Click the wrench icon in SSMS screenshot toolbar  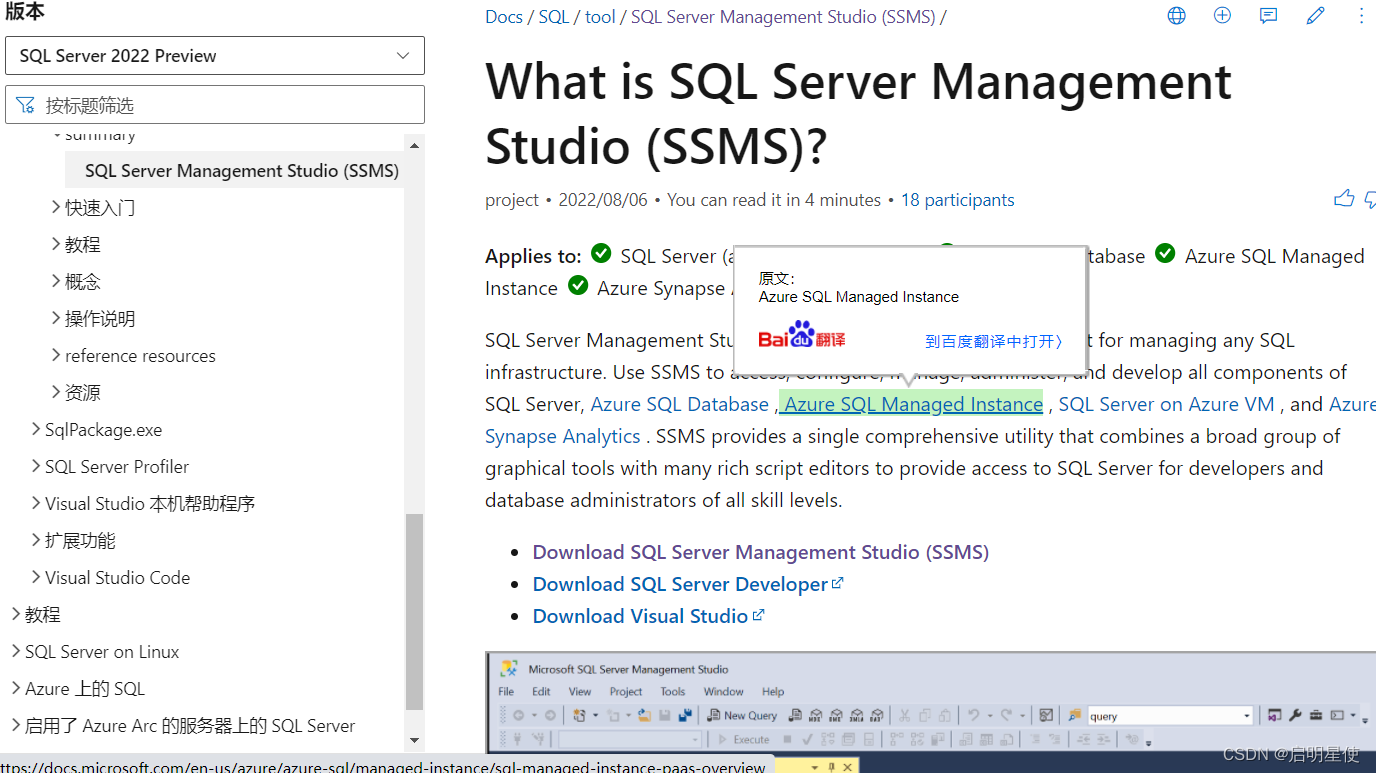pos(1296,716)
